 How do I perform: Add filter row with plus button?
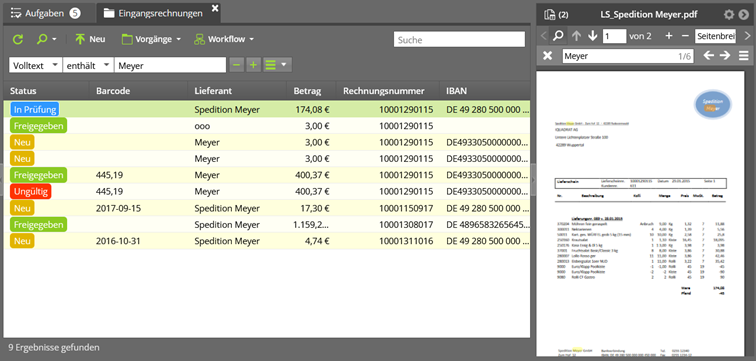point(253,65)
